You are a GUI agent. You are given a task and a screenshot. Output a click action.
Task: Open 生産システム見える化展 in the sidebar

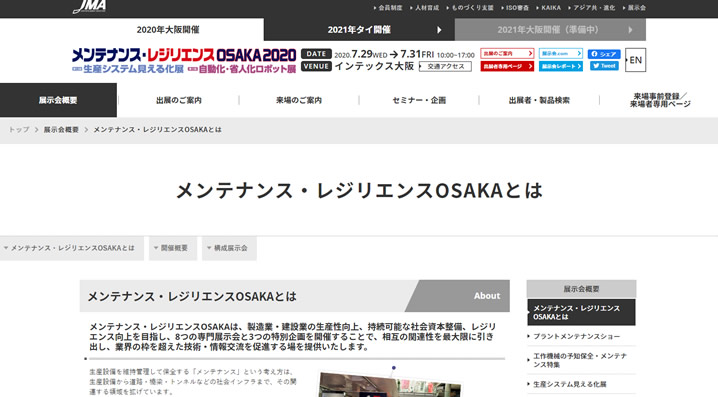(x=570, y=384)
